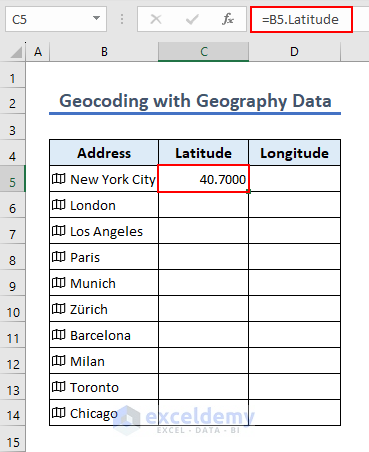This screenshot has width=369, height=452.
Task: Click the geography map icon beside Barcelona
Action: [x=59, y=335]
